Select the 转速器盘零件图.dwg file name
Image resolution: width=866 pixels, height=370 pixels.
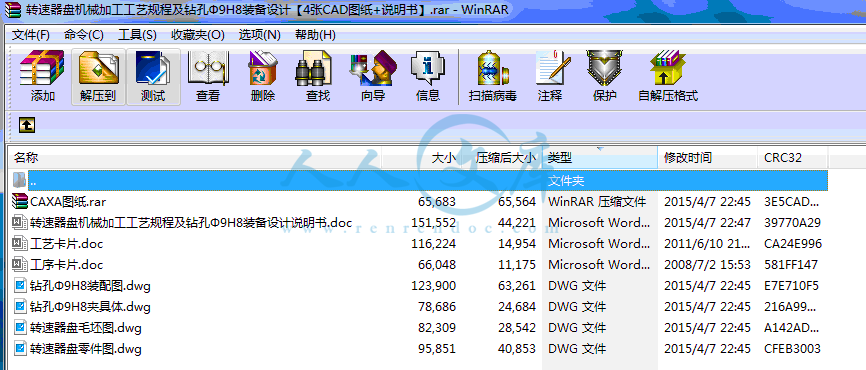[86, 349]
